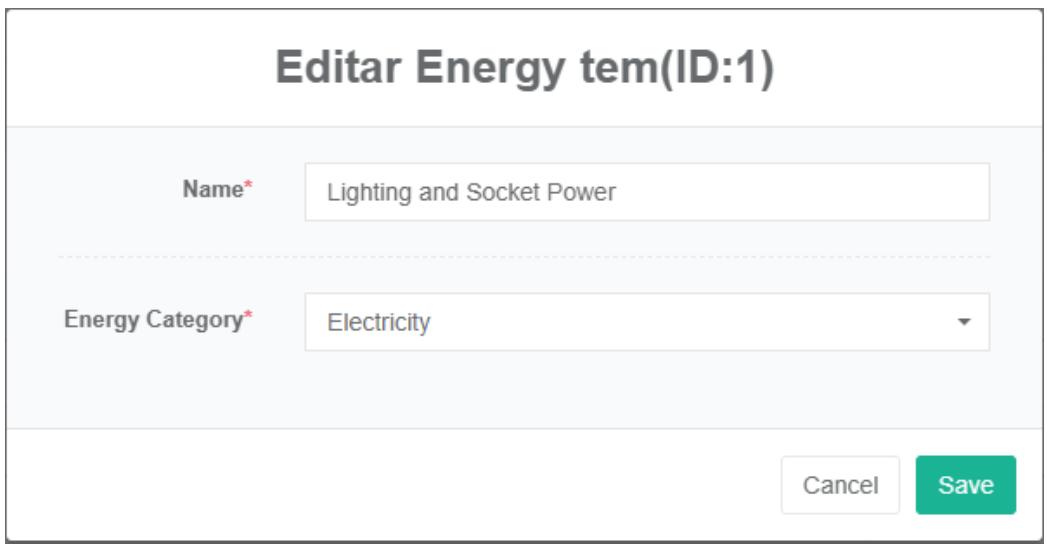This screenshot has height=545, width=1047.
Task: Click the caret arrow of Energy Category
Action: tap(964, 323)
